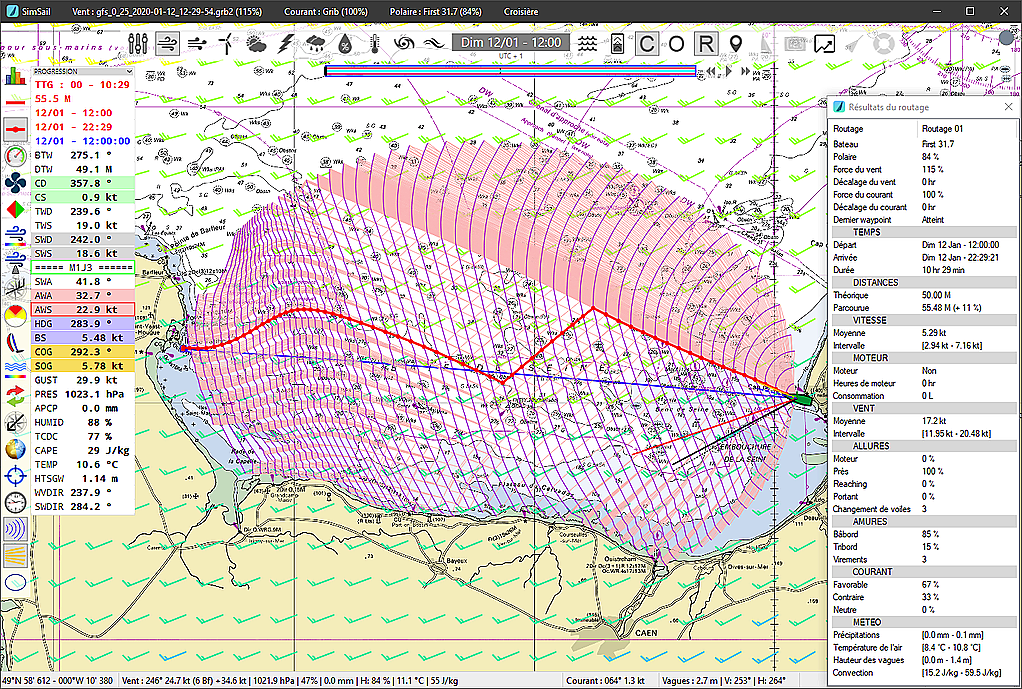Toggle the blue isochrone arcs sidebar button

pos(15,530)
